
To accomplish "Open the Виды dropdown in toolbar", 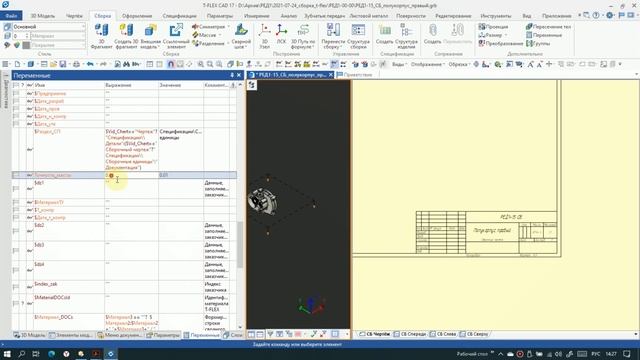I will coord(400,64).
